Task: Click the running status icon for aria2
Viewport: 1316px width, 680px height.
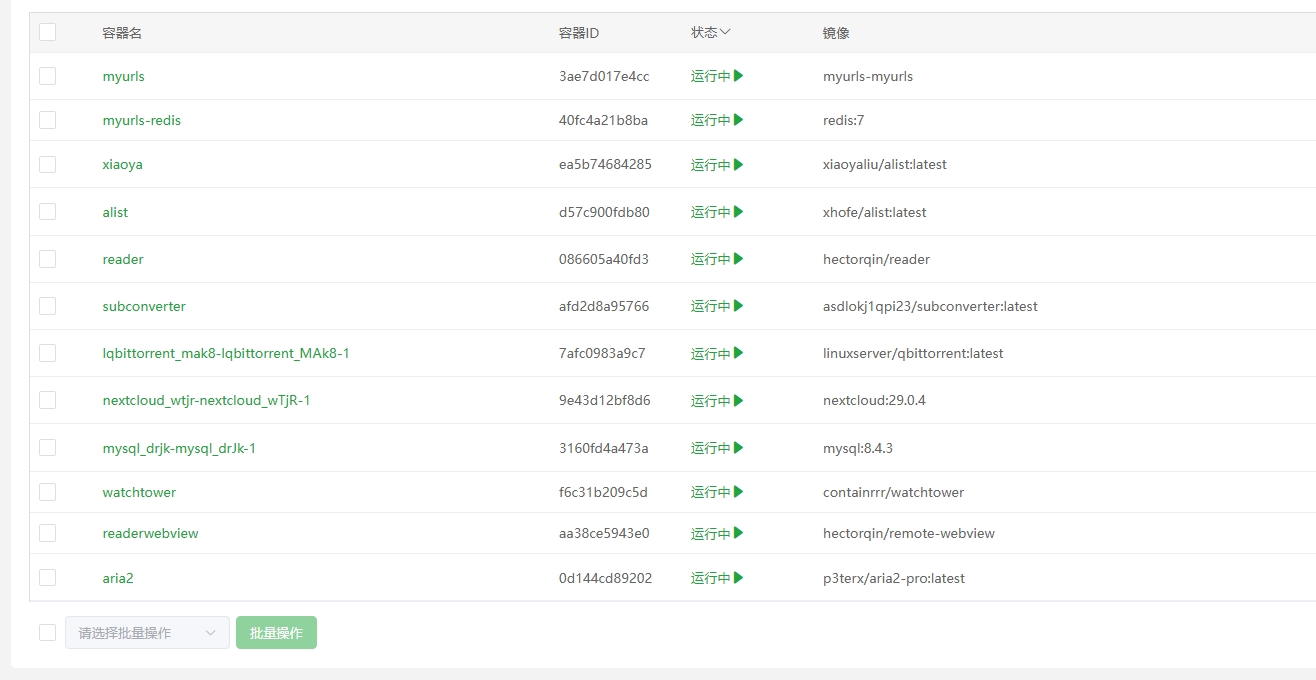Action: click(738, 578)
